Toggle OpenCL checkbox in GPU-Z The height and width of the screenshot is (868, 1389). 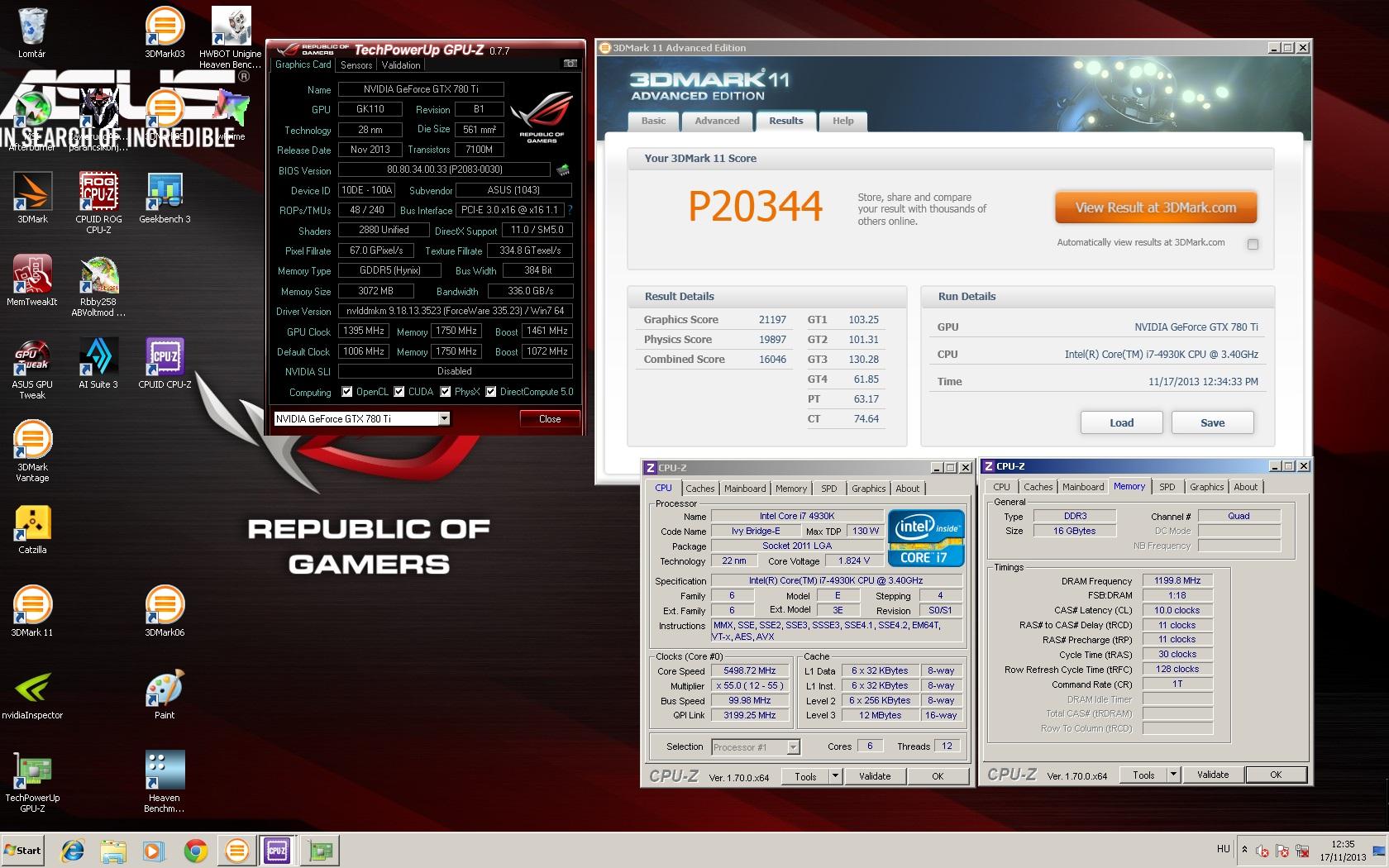click(347, 392)
